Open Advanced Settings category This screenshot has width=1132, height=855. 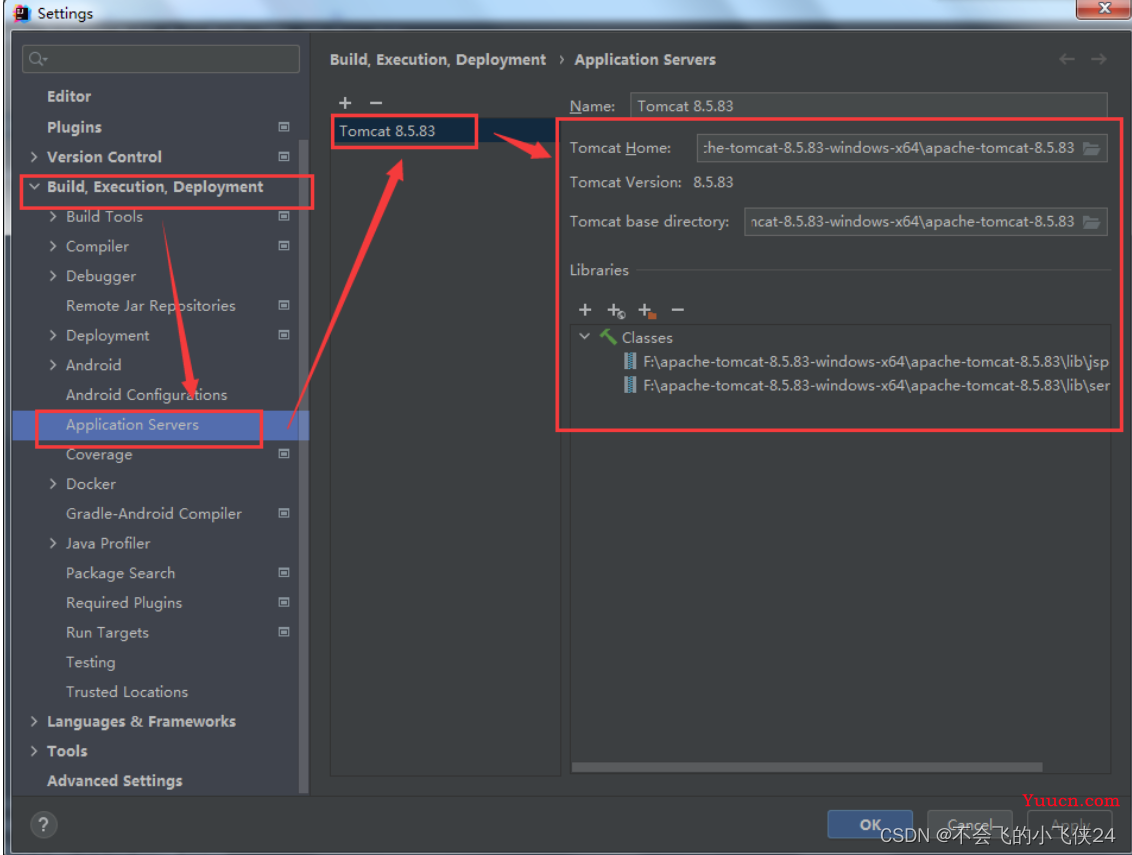click(115, 781)
